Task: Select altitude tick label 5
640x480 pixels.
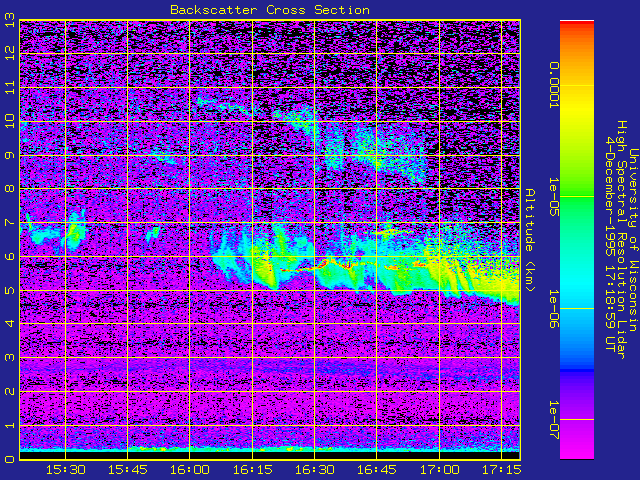Action: [10, 290]
